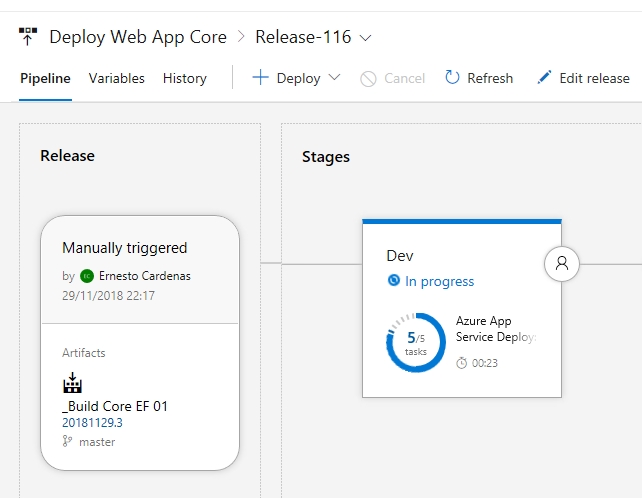Select the Pipeline tab
Viewport: 642px width, 498px height.
click(x=45, y=78)
